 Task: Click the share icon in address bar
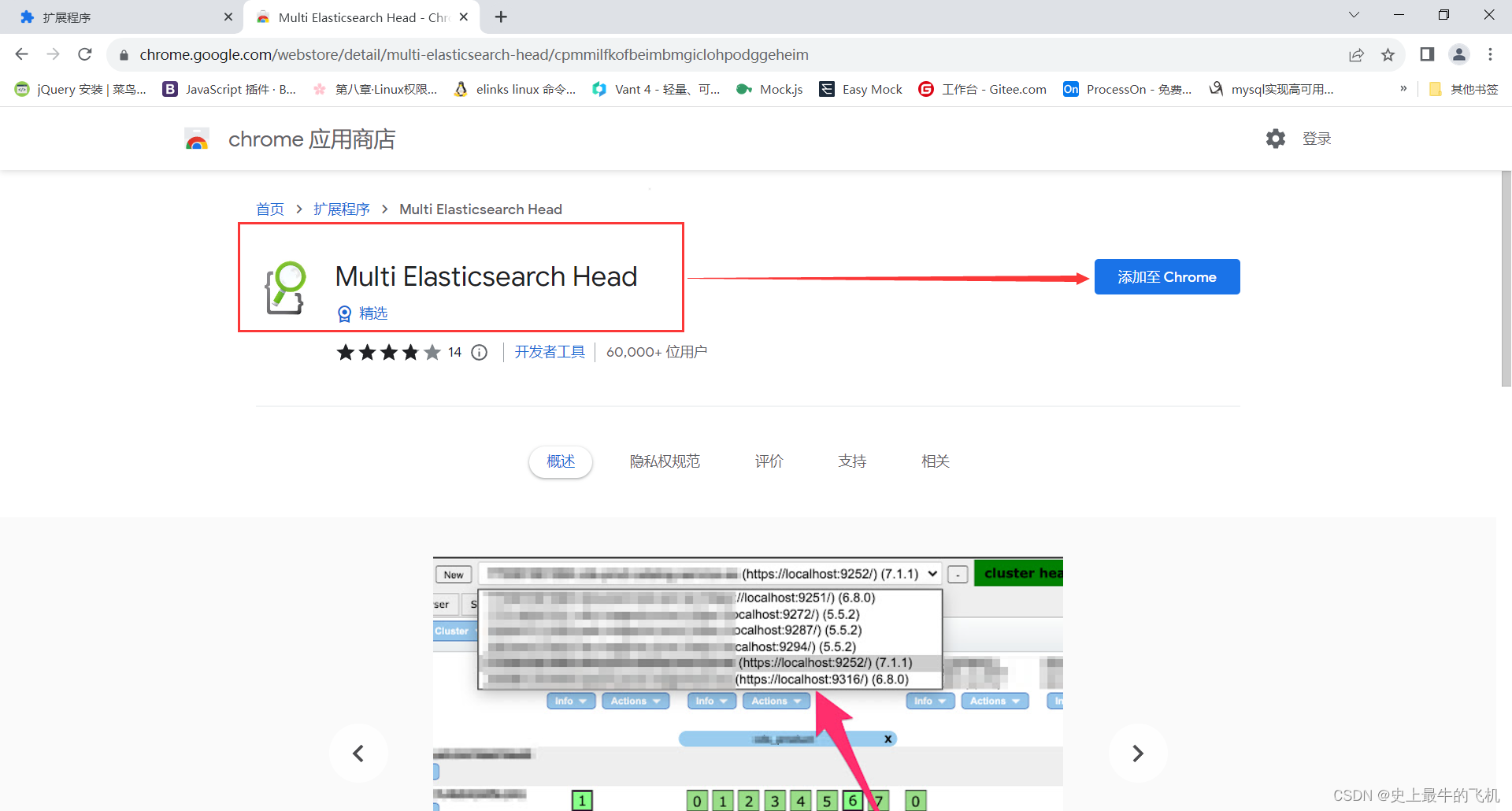click(x=1356, y=54)
